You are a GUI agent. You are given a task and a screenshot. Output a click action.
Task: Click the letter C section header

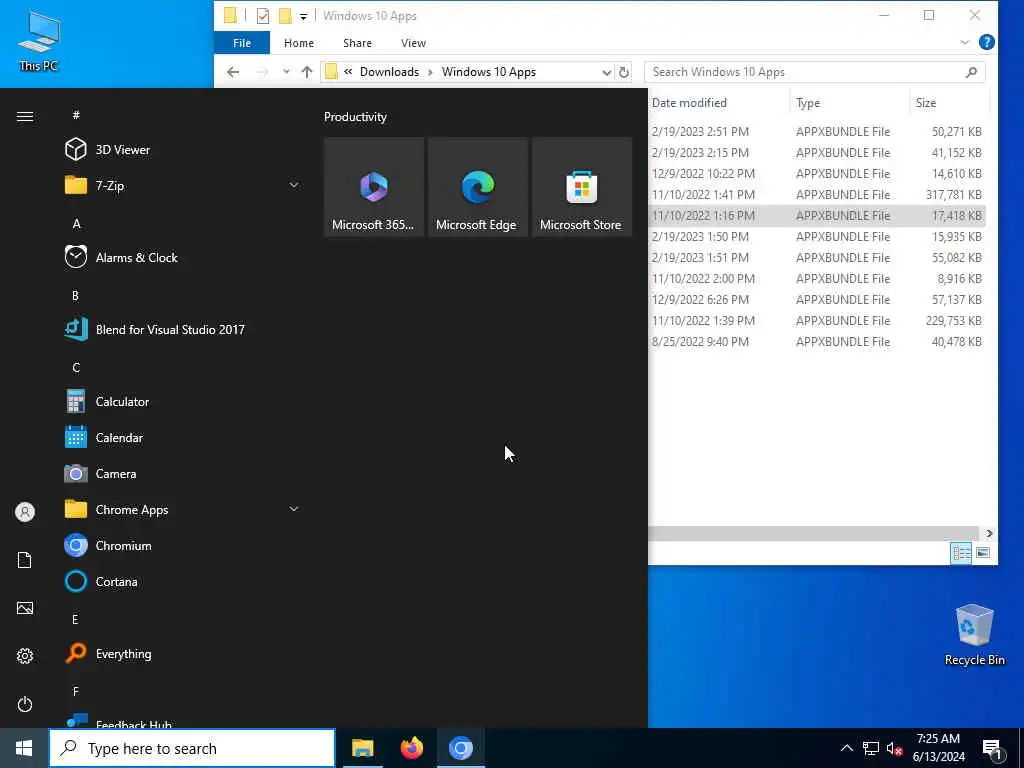click(76, 368)
